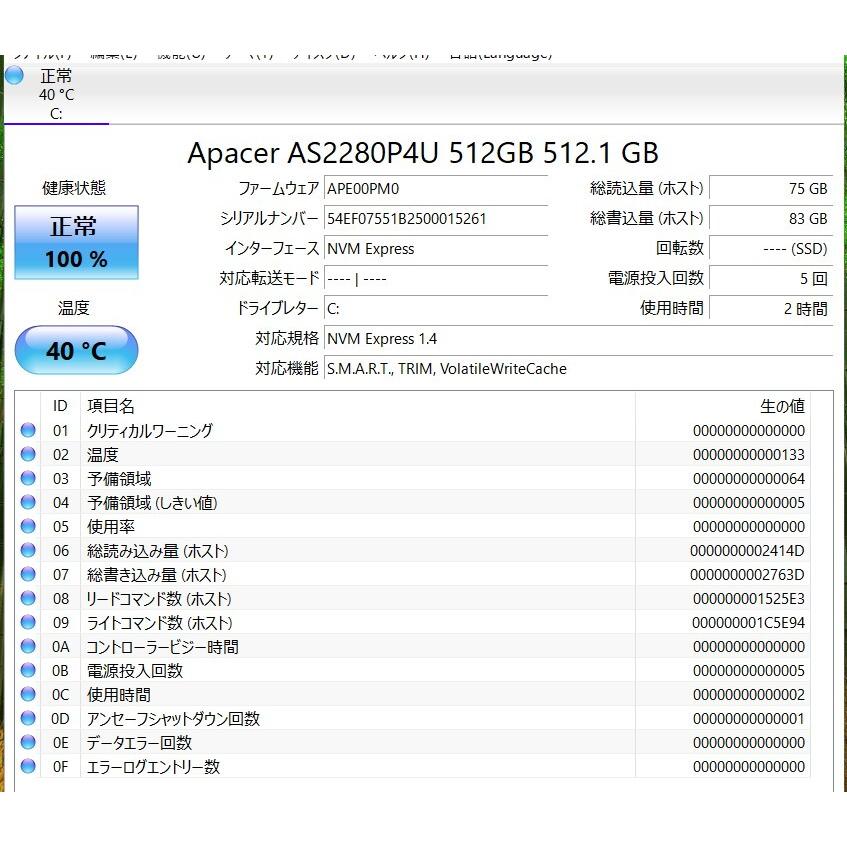Click the status circle for row 09 ライトコマンド数
Screen dimensions: 847x847
point(28,622)
